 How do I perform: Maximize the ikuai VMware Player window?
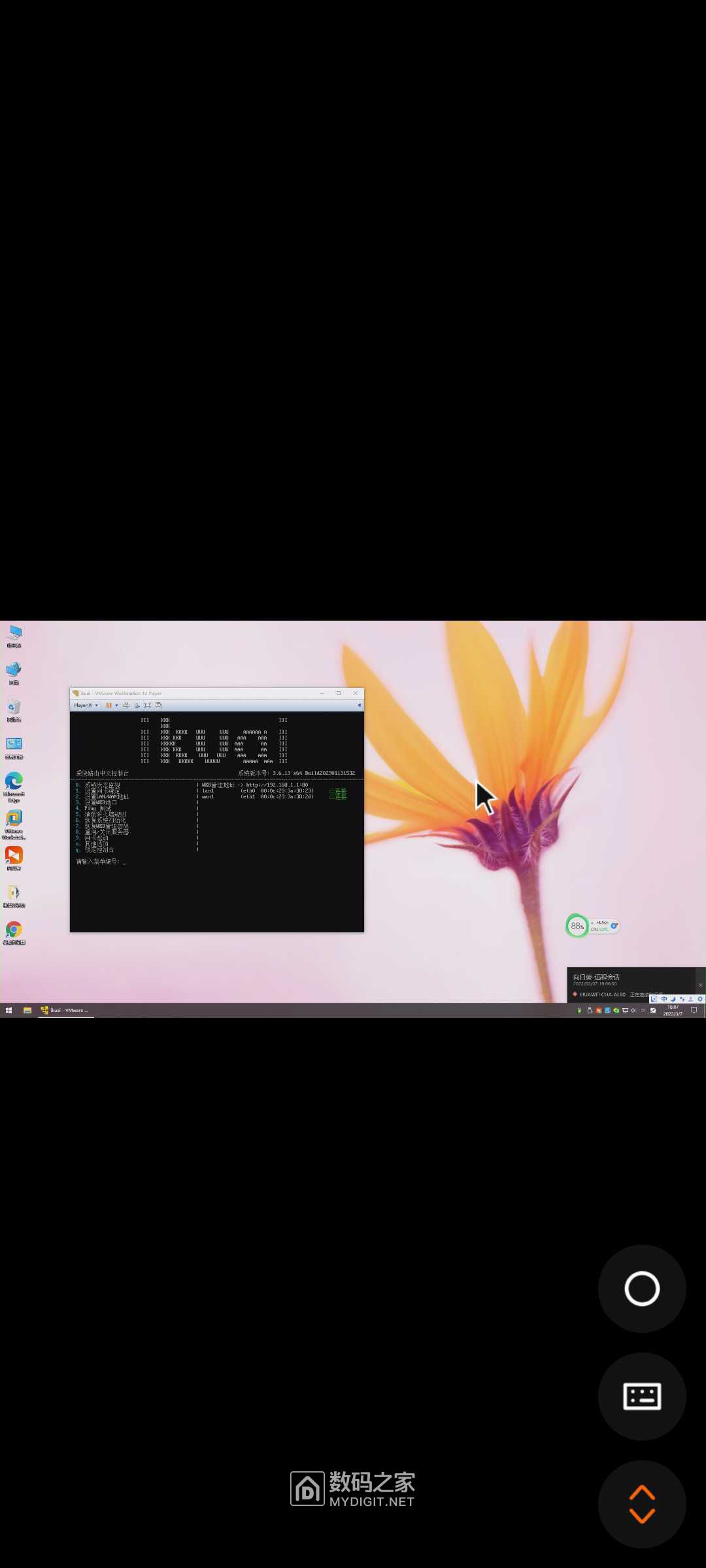click(x=339, y=693)
